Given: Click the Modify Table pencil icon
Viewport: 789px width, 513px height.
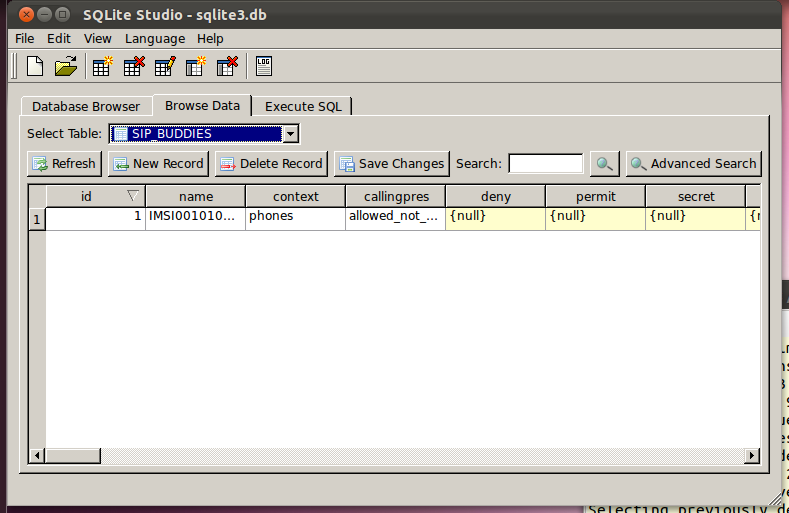Looking at the screenshot, I should (x=165, y=67).
